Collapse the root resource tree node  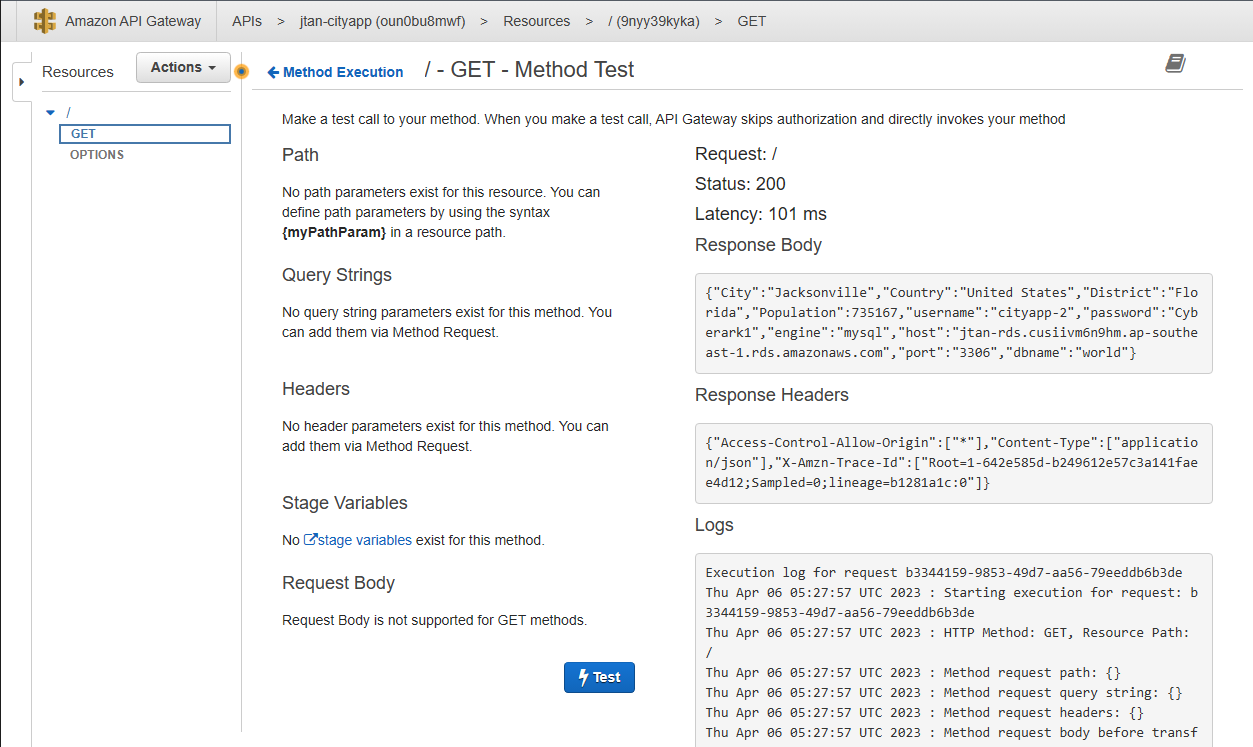click(x=50, y=112)
